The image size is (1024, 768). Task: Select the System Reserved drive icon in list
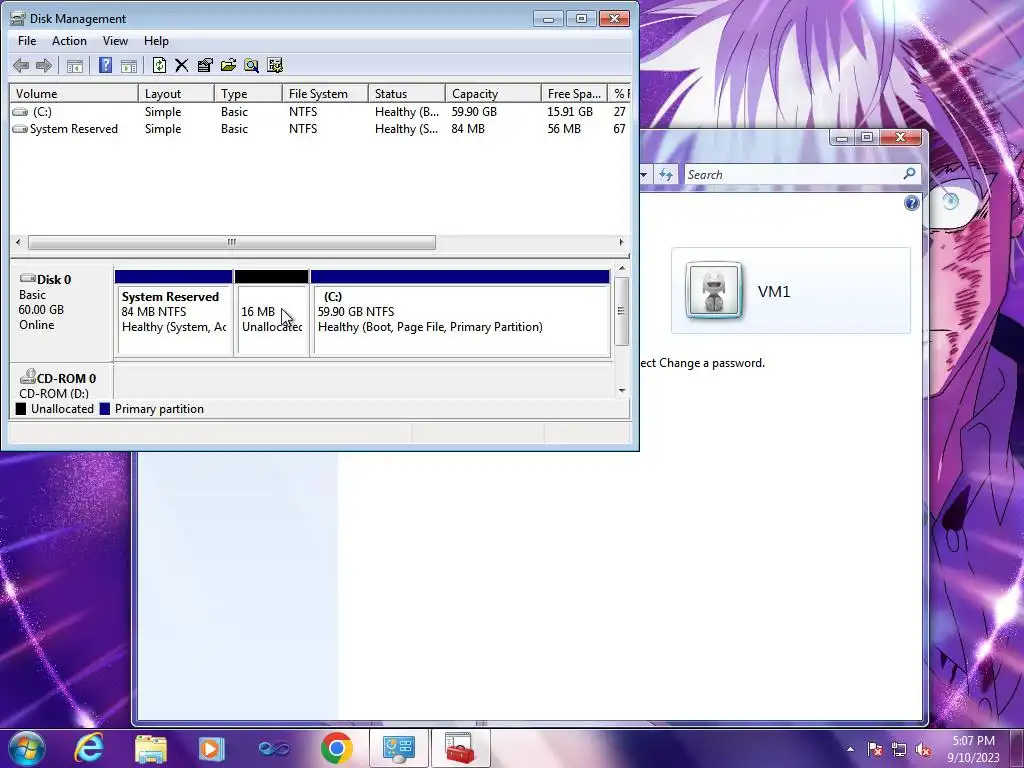[x=20, y=129]
